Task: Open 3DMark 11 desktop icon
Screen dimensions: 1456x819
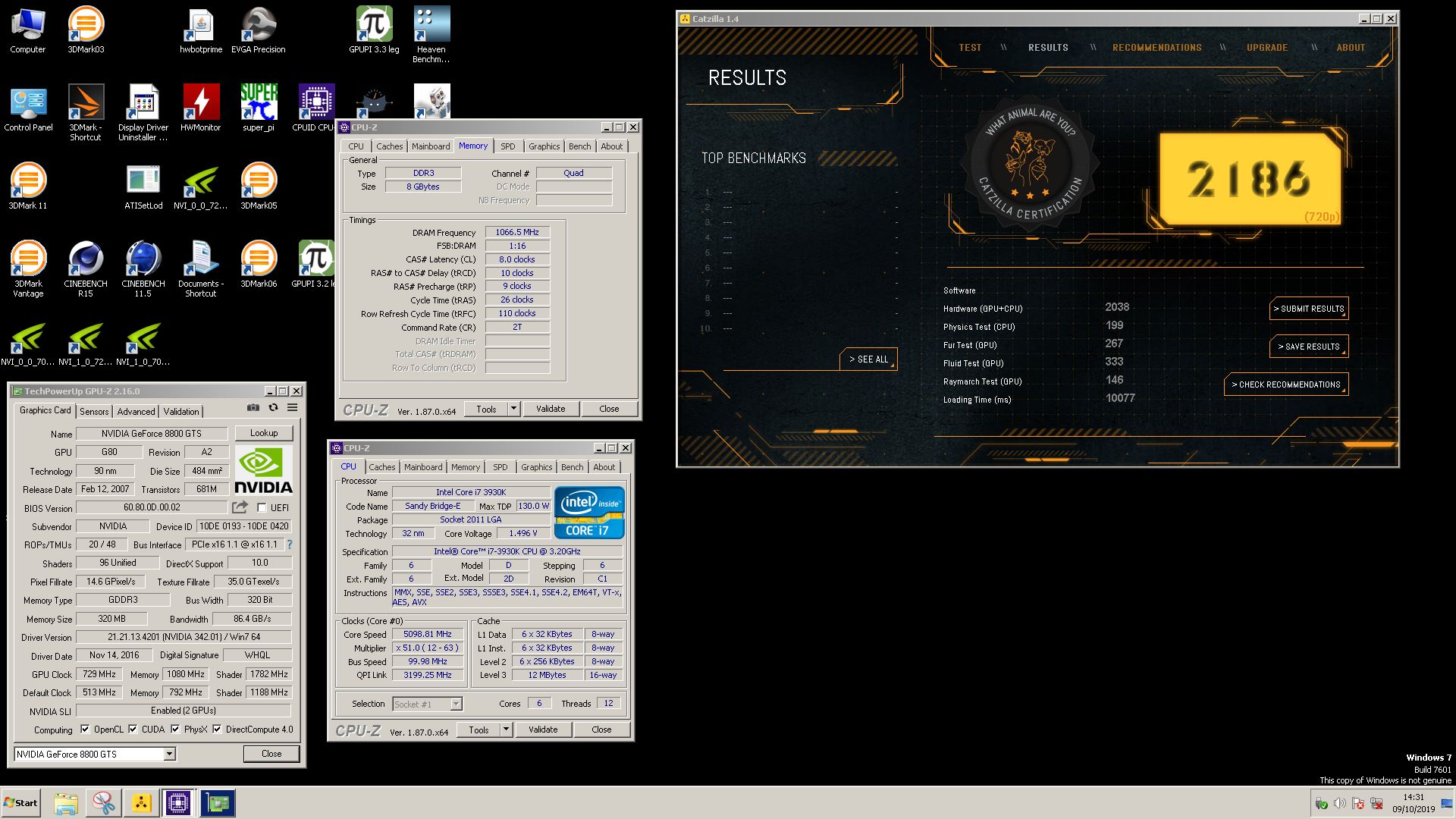Action: [x=28, y=187]
